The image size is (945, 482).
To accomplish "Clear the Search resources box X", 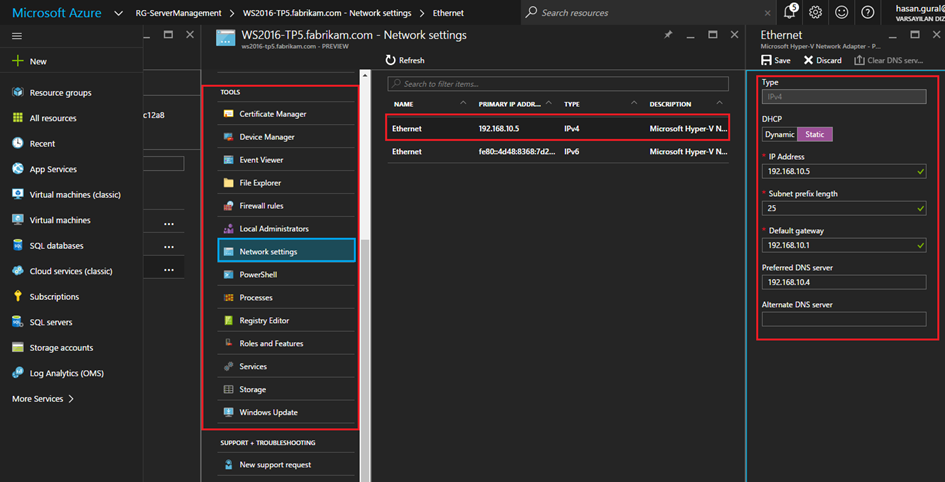I will 767,13.
